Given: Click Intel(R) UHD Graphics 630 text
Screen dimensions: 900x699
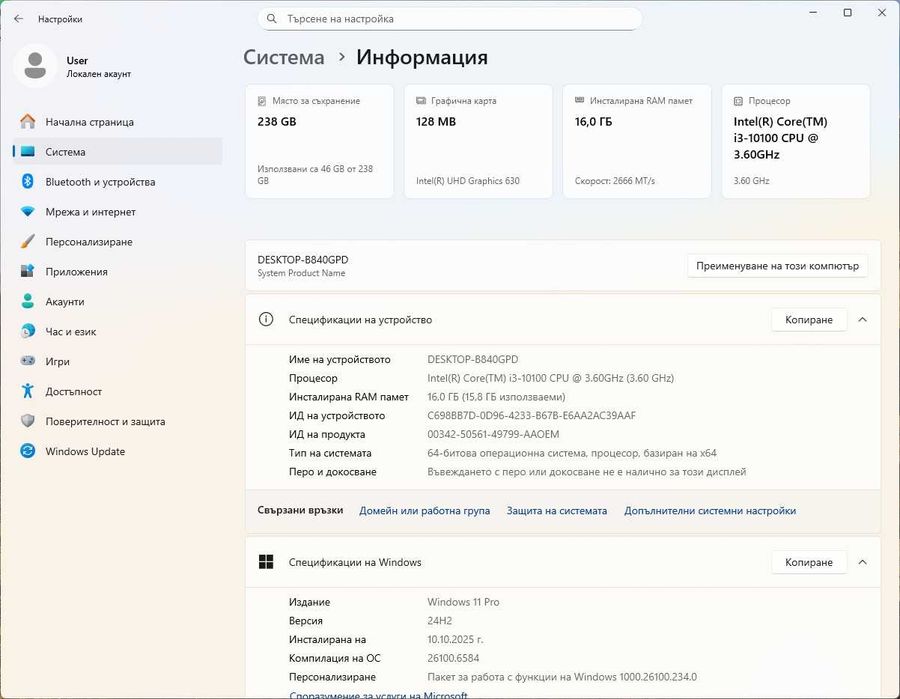Looking at the screenshot, I should [468, 181].
